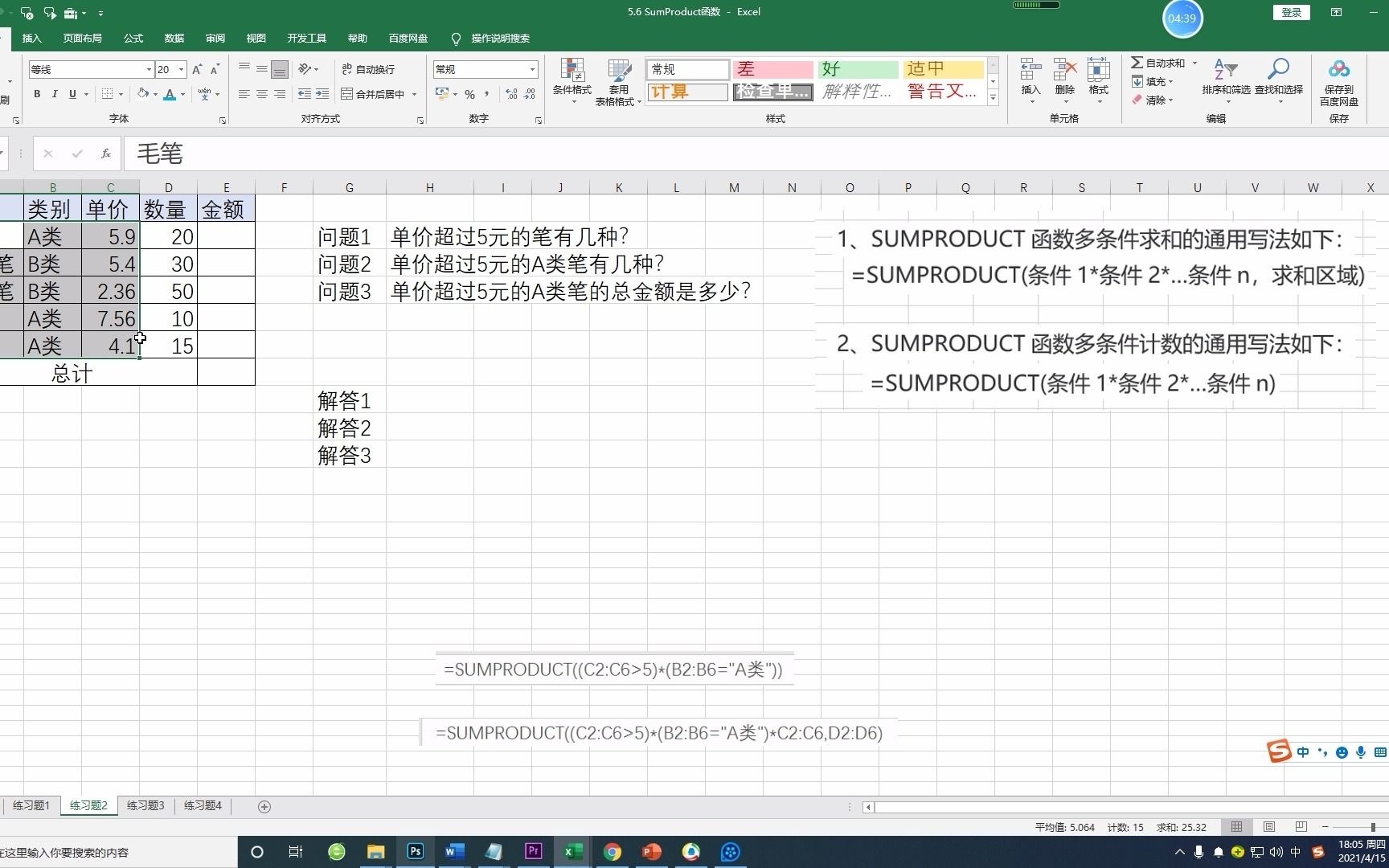Click the insert function fx icon
The height and width of the screenshot is (868, 1389).
[x=106, y=154]
